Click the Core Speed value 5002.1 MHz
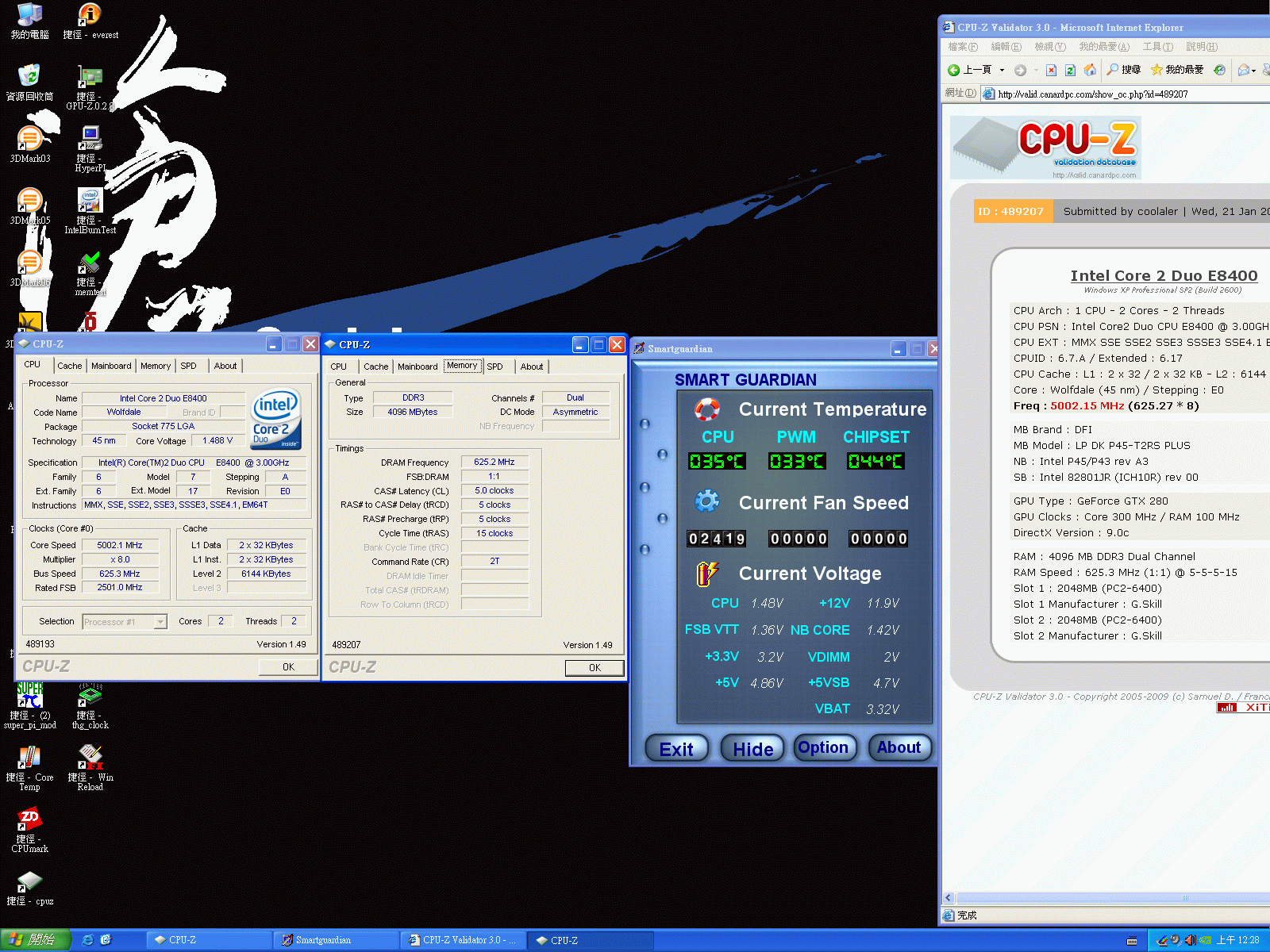1270x952 pixels. 120,545
